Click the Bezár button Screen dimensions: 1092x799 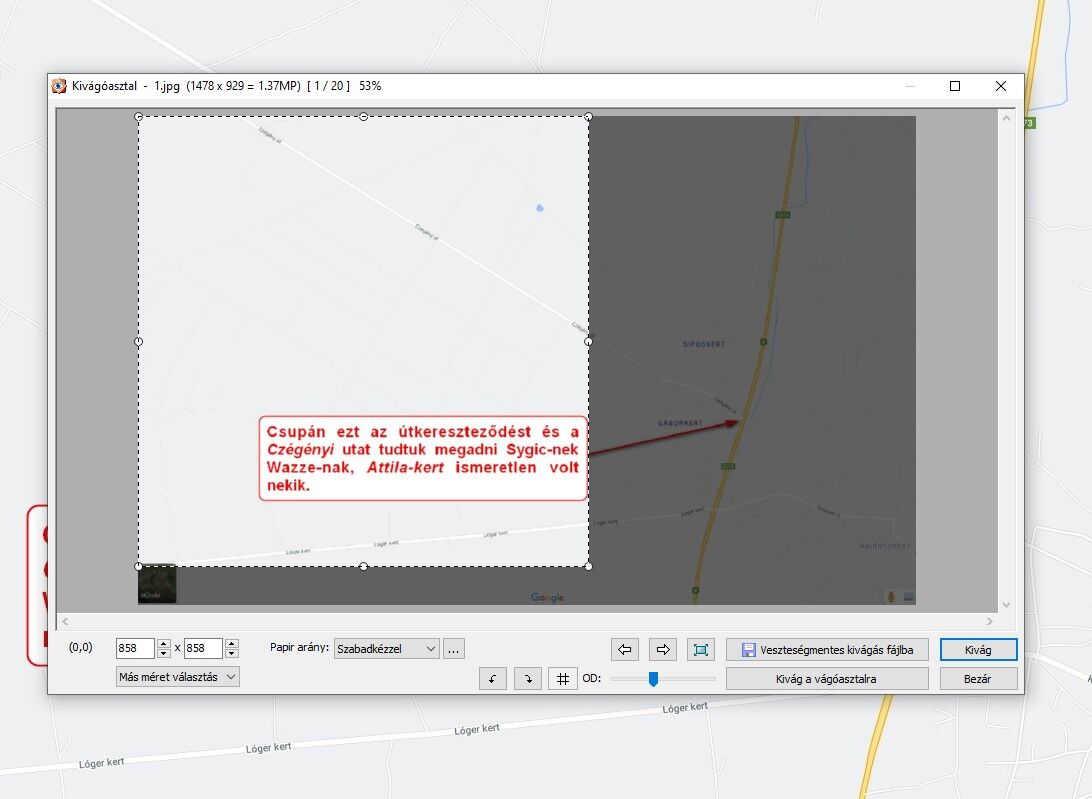click(978, 678)
